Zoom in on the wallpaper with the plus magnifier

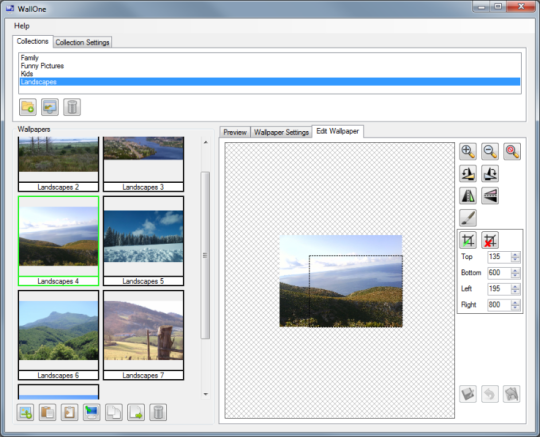pyautogui.click(x=468, y=152)
